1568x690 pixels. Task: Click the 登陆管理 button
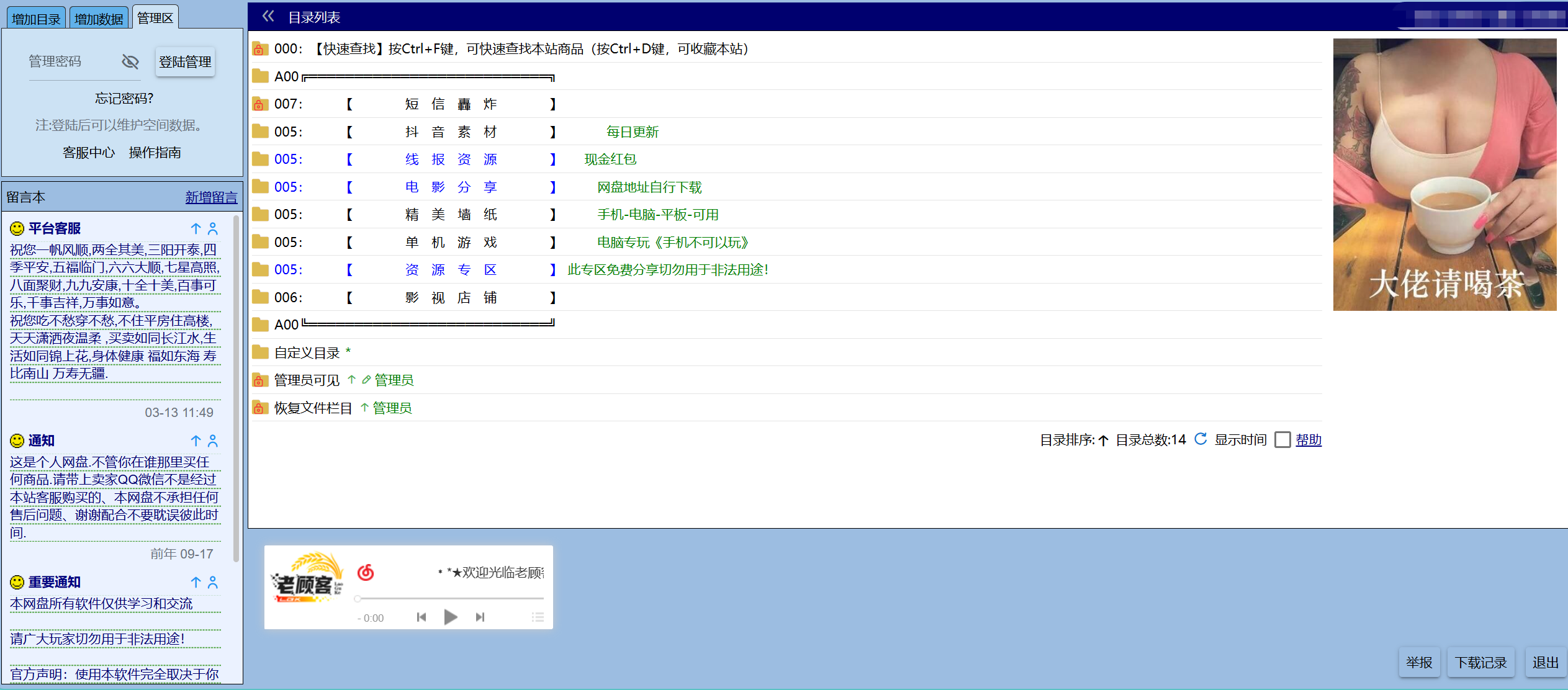pyautogui.click(x=185, y=62)
